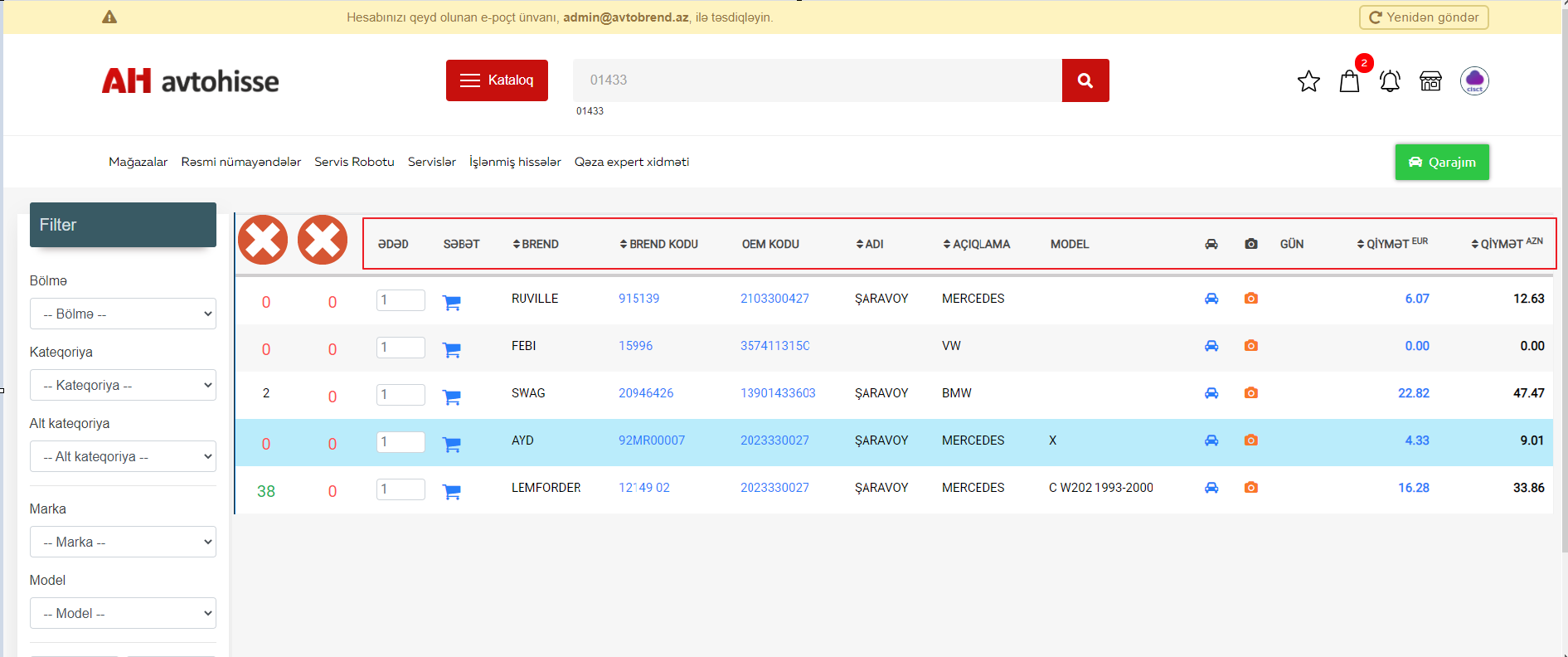Open the green Qarajım button
Screen dimensions: 1568x657
1441,162
